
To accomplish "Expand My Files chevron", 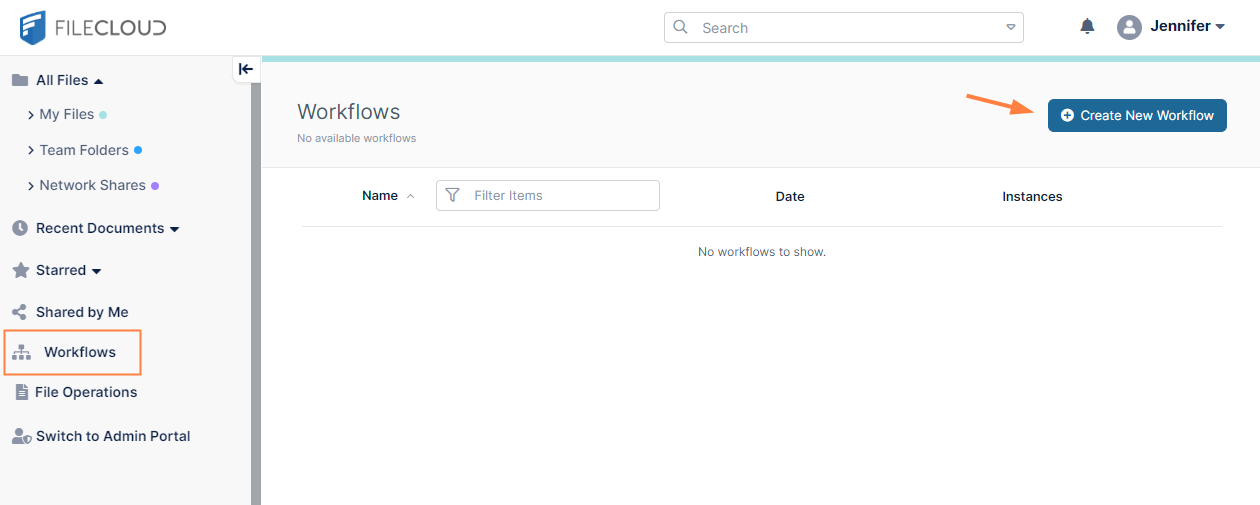I will point(31,115).
